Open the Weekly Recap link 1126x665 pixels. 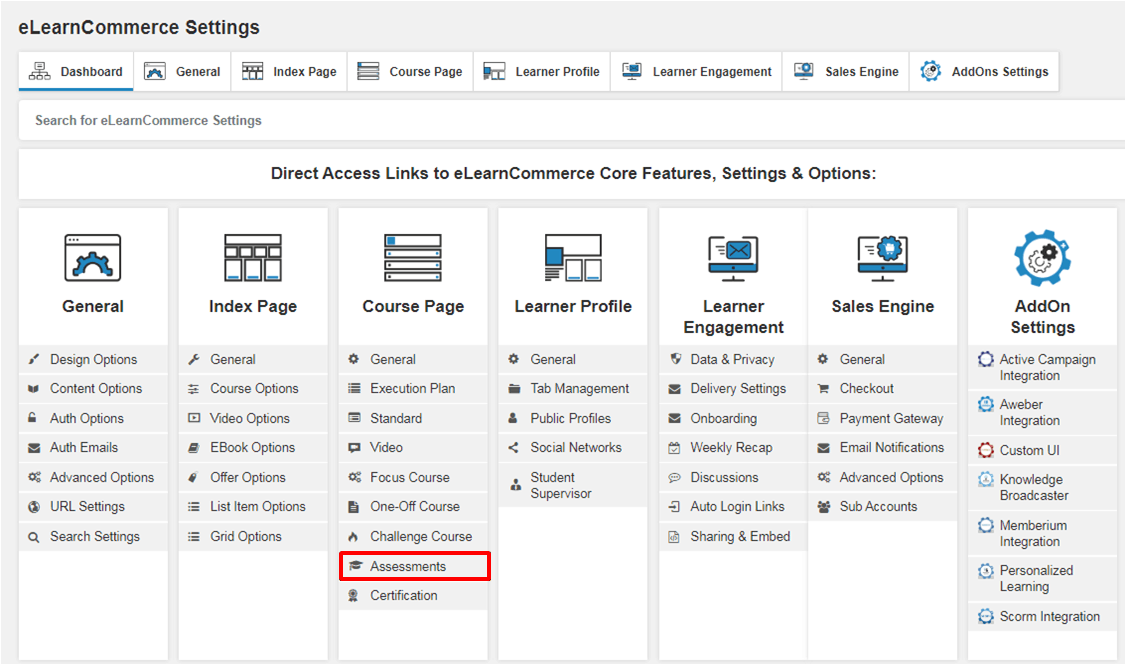pos(731,448)
